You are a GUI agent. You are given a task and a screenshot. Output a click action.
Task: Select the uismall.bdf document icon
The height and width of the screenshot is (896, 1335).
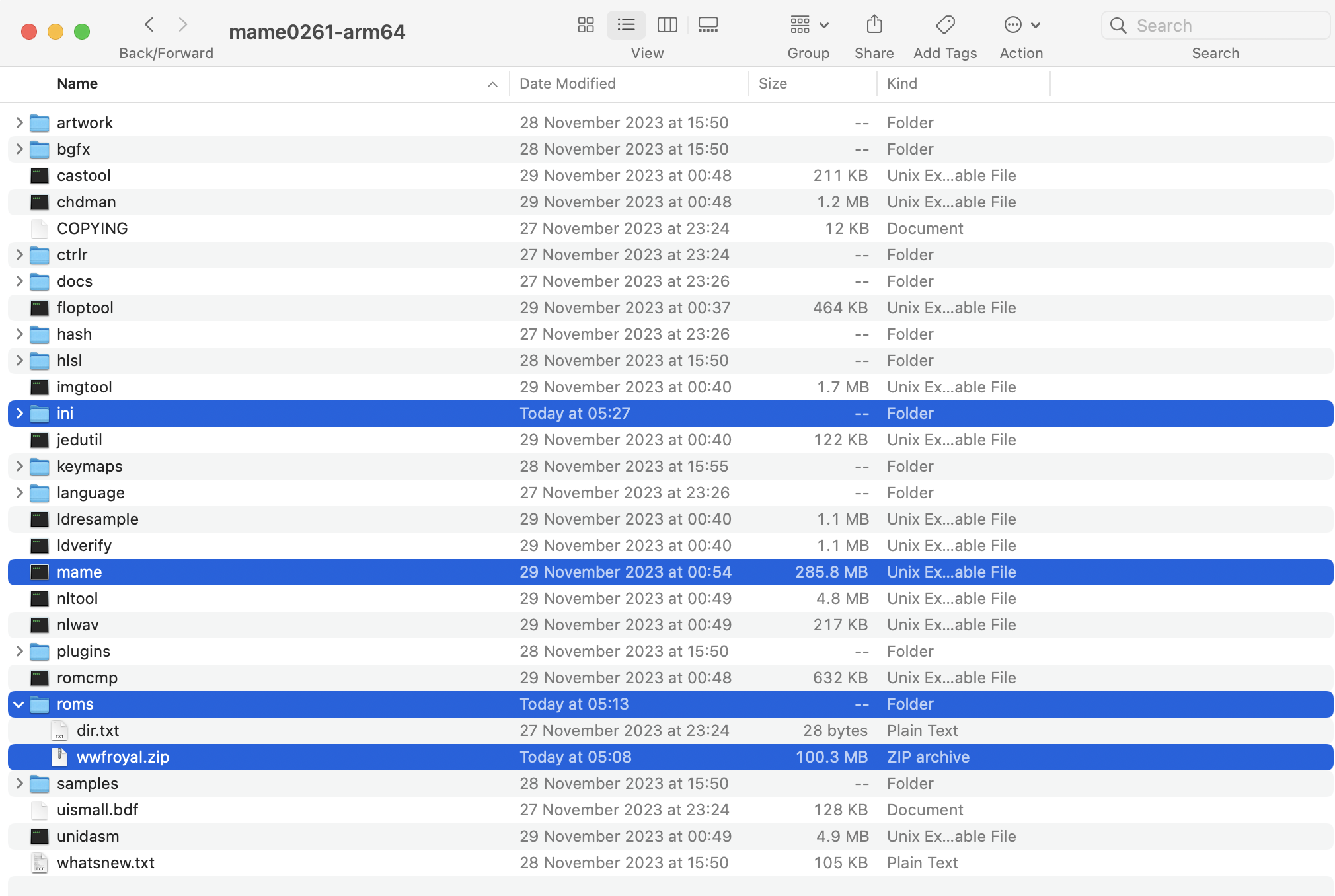click(40, 810)
